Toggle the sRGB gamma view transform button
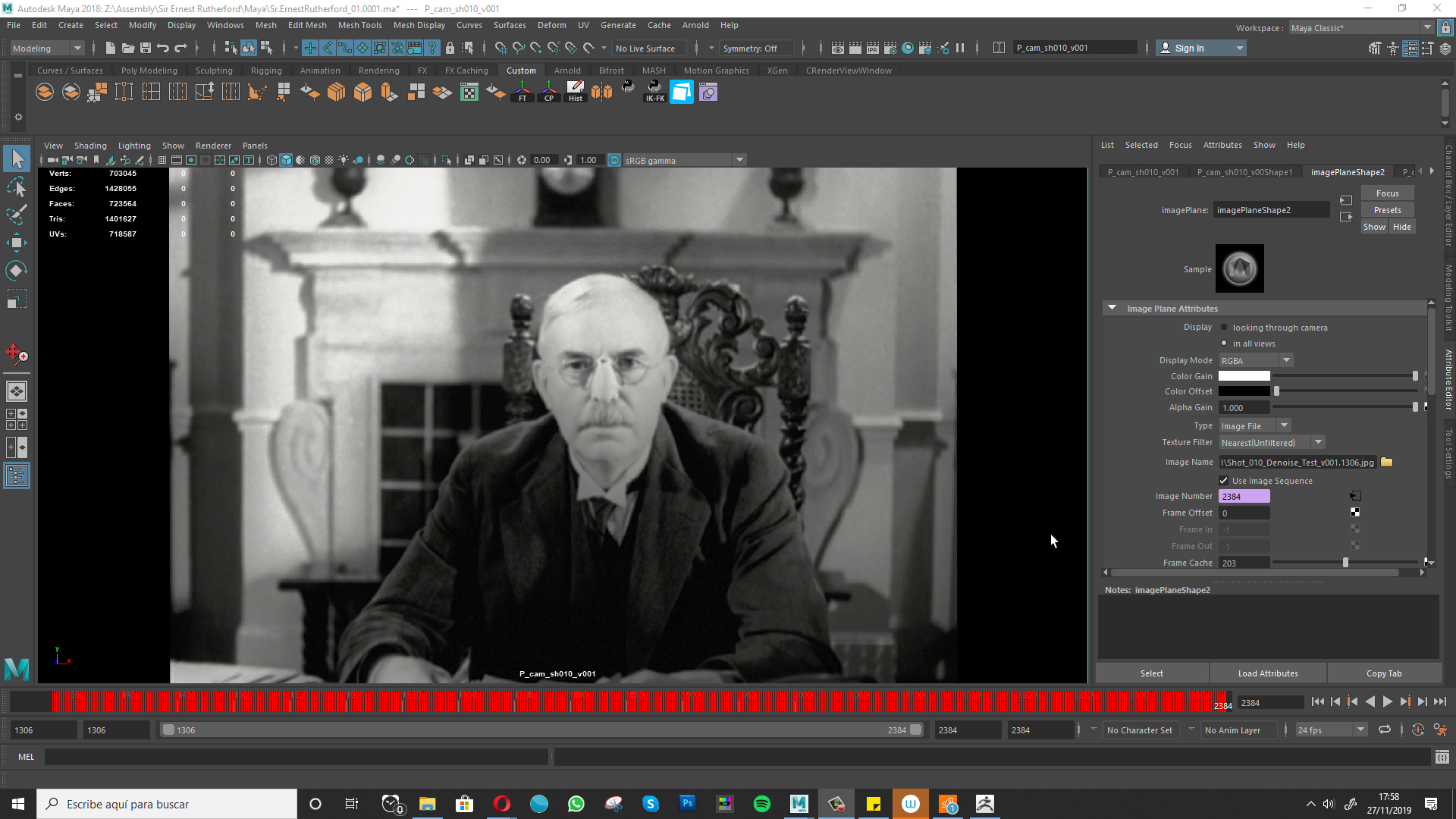1456x819 pixels. click(x=614, y=160)
